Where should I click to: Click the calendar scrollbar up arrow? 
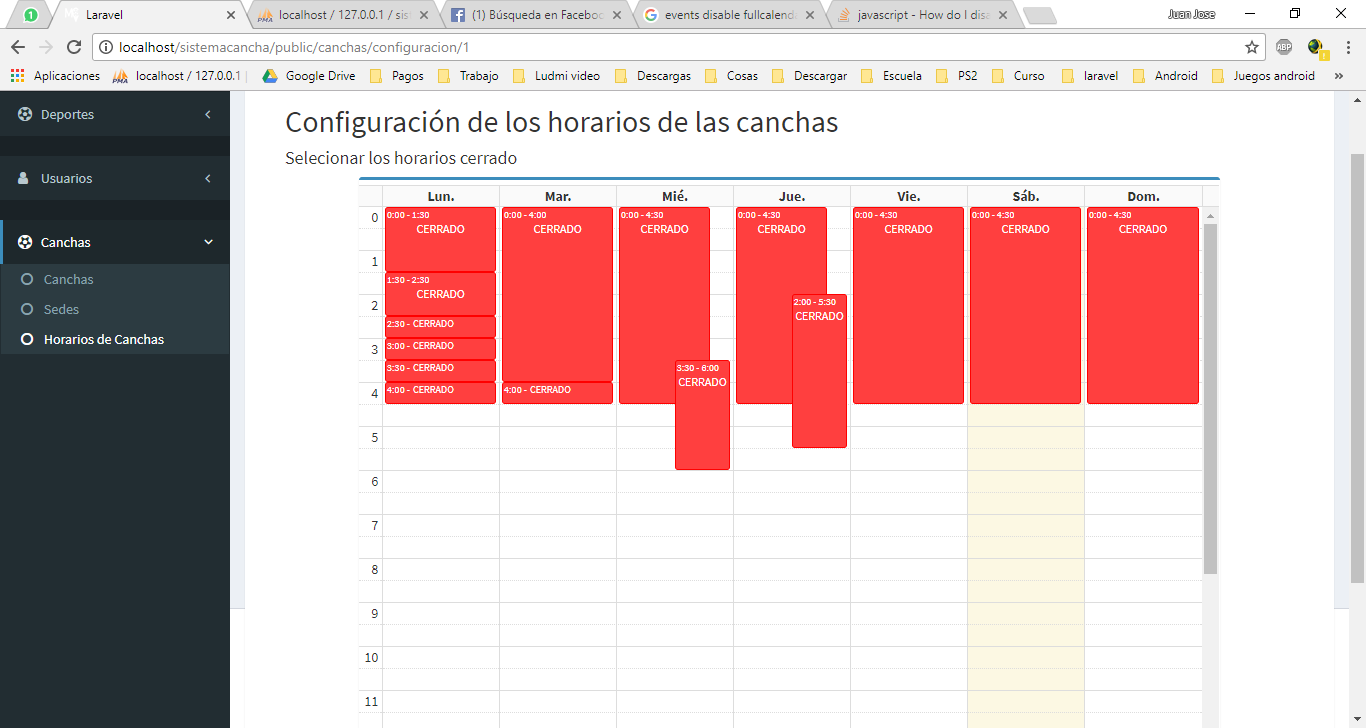pos(1210,215)
